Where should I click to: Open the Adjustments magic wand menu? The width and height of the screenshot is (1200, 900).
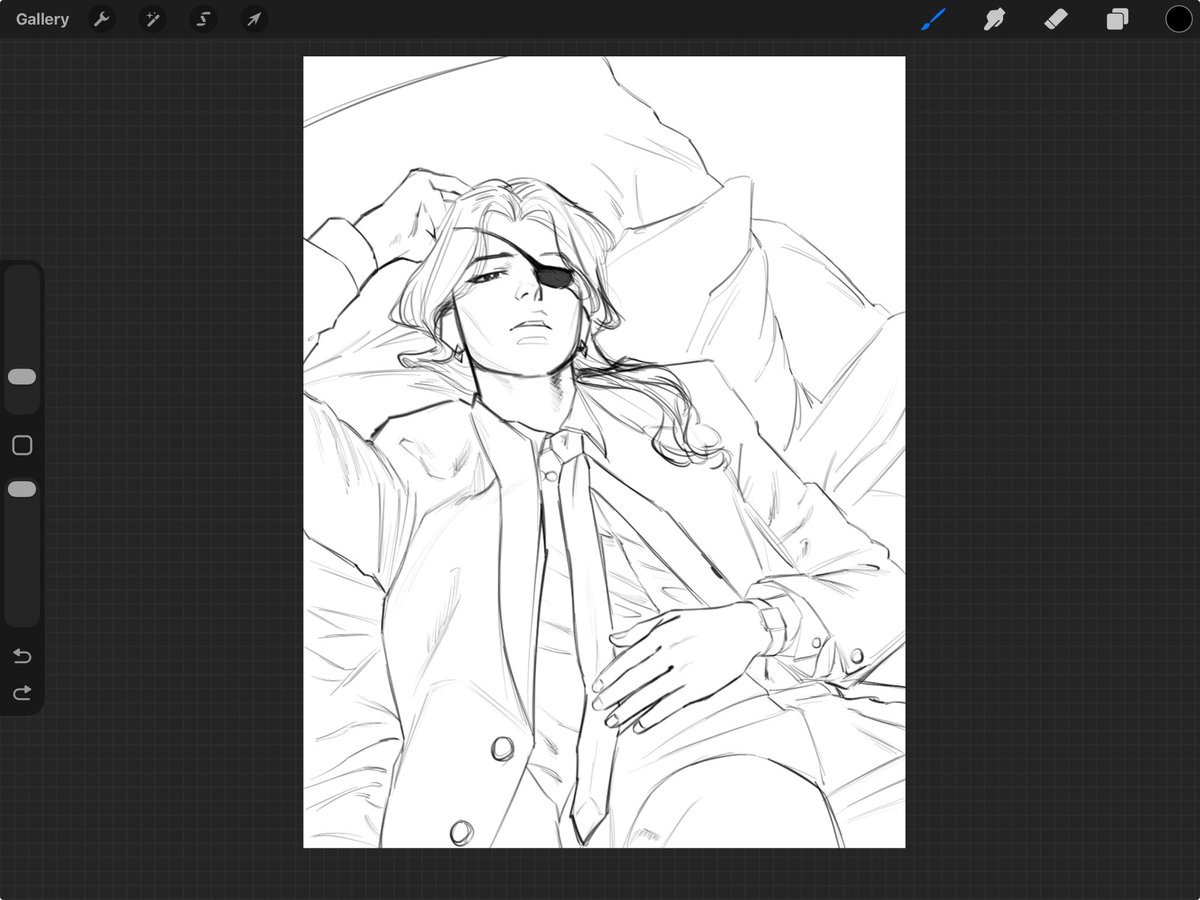pos(152,19)
